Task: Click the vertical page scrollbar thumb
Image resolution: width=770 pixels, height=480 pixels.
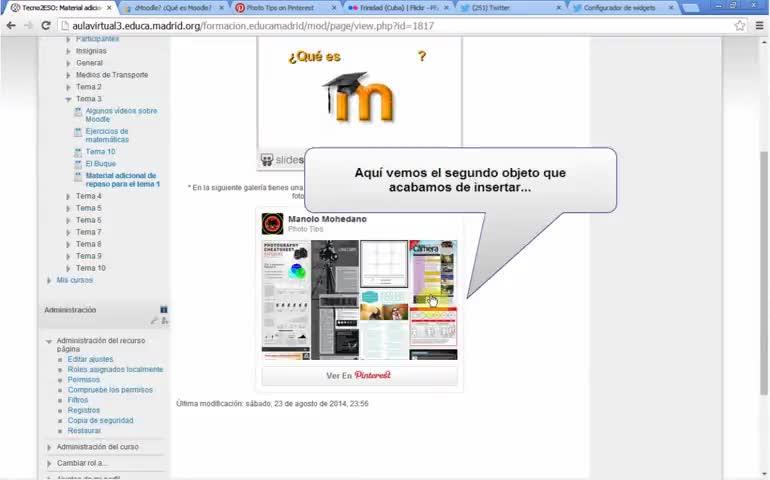Action: (x=764, y=273)
